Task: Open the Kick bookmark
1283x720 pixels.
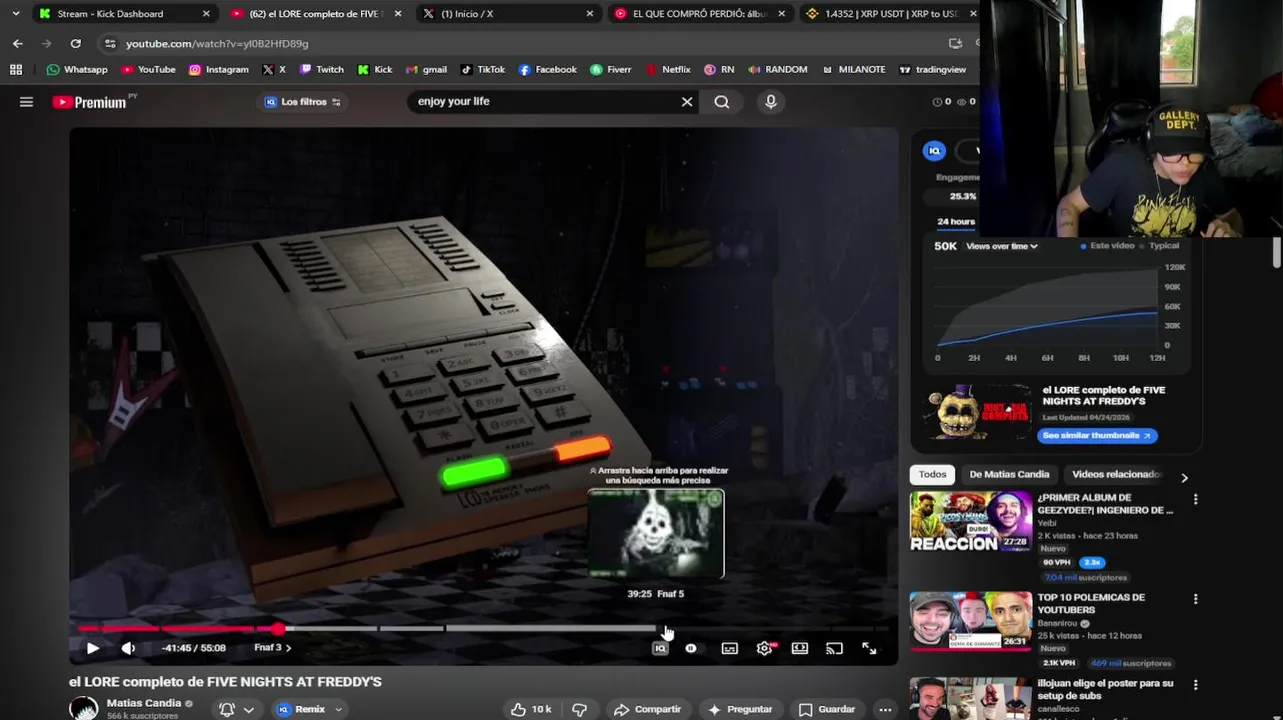Action: [374, 69]
